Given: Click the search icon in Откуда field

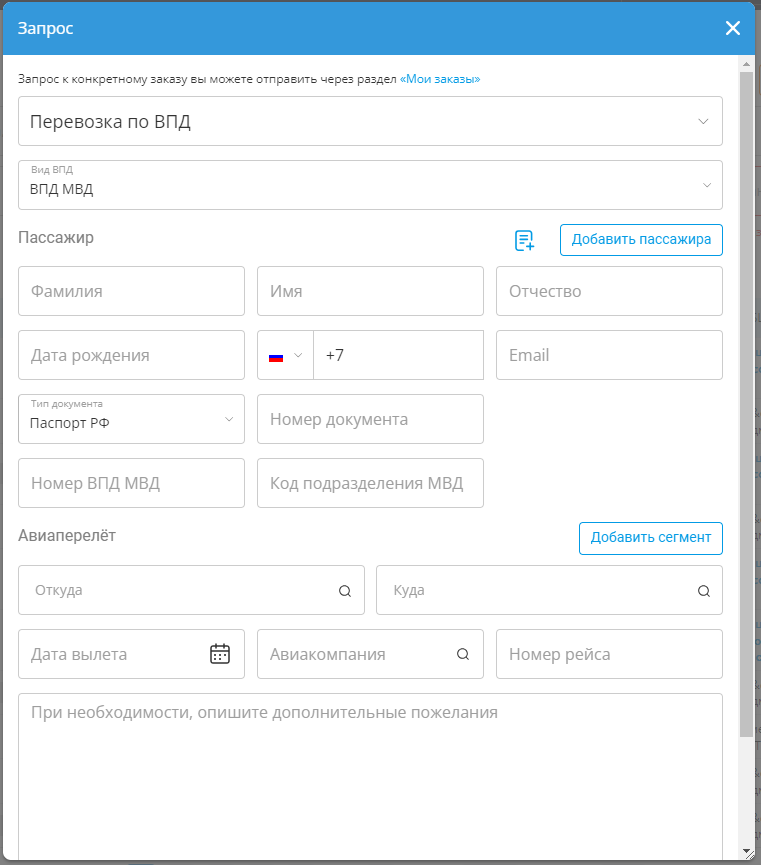Looking at the screenshot, I should pyautogui.click(x=345, y=591).
